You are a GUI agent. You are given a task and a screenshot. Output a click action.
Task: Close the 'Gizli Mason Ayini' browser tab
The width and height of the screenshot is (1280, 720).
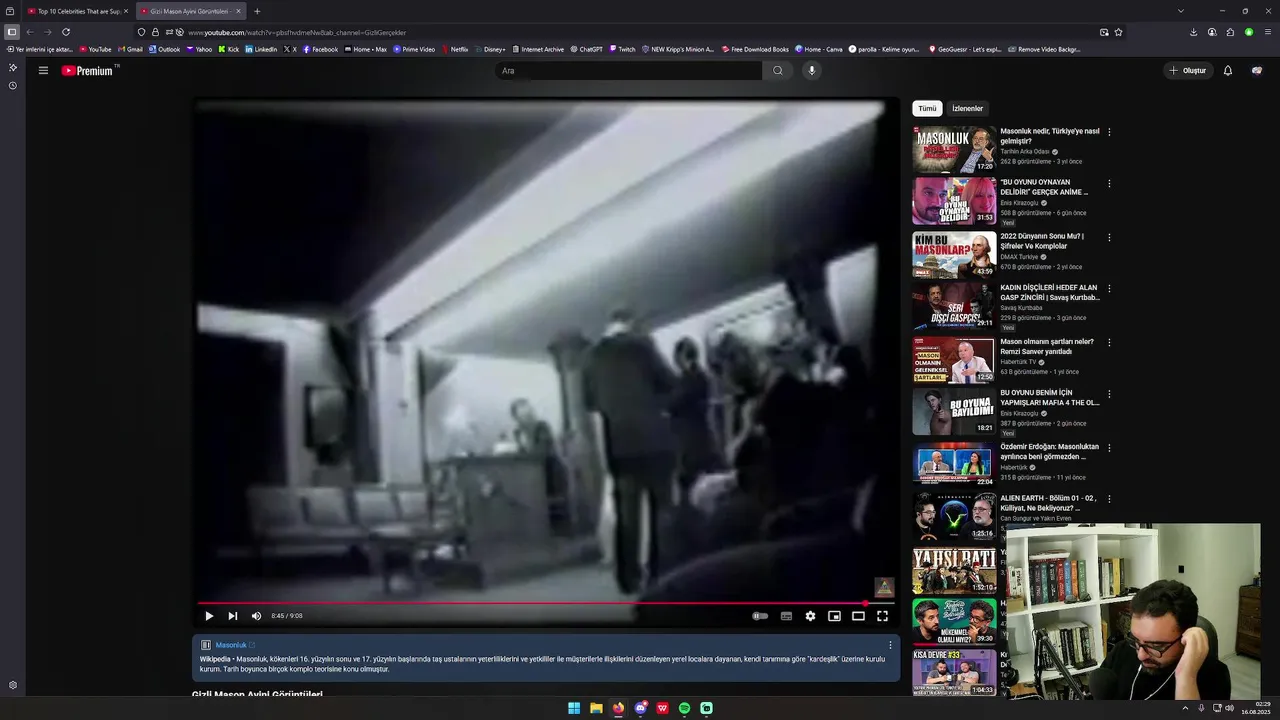pos(238,11)
